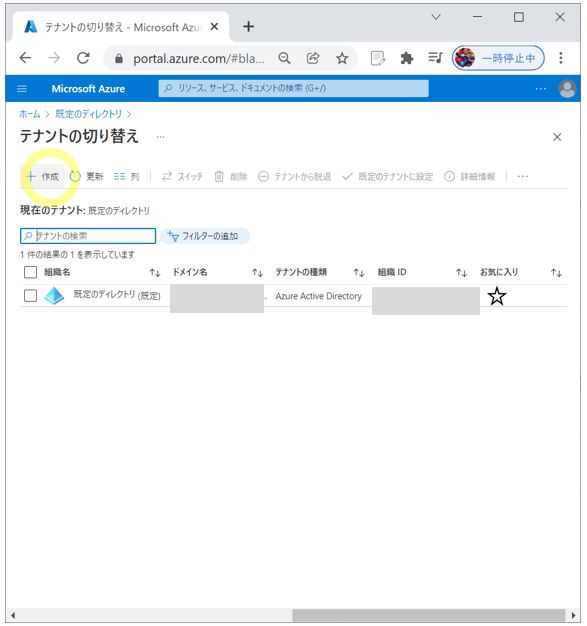The image size is (587, 626).
Task: Open the media control playlist icon
Action: tap(435, 58)
